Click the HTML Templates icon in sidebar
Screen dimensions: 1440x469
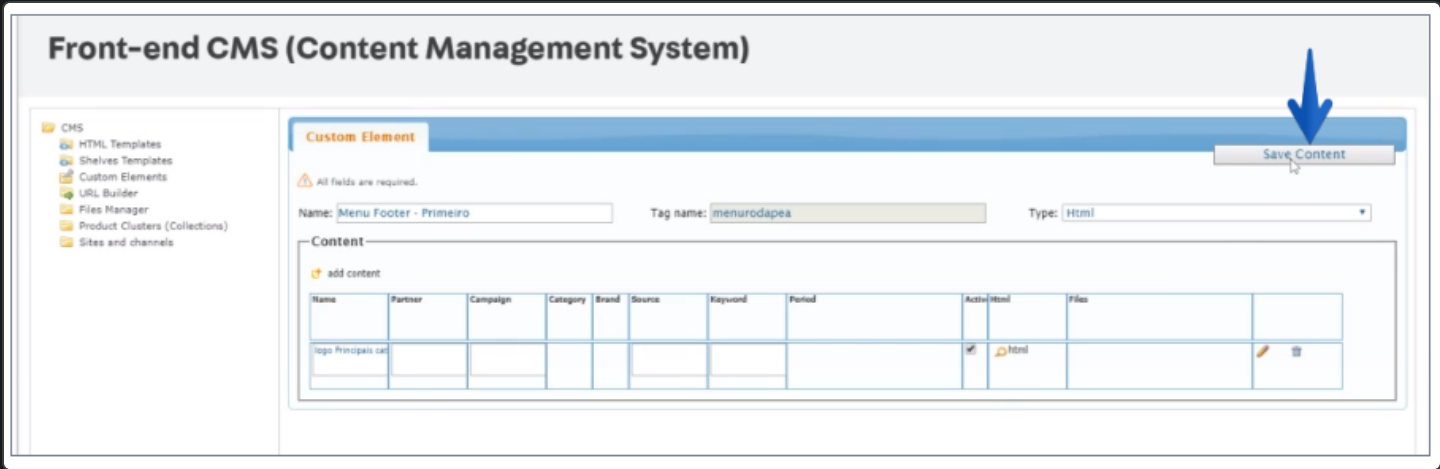66,144
